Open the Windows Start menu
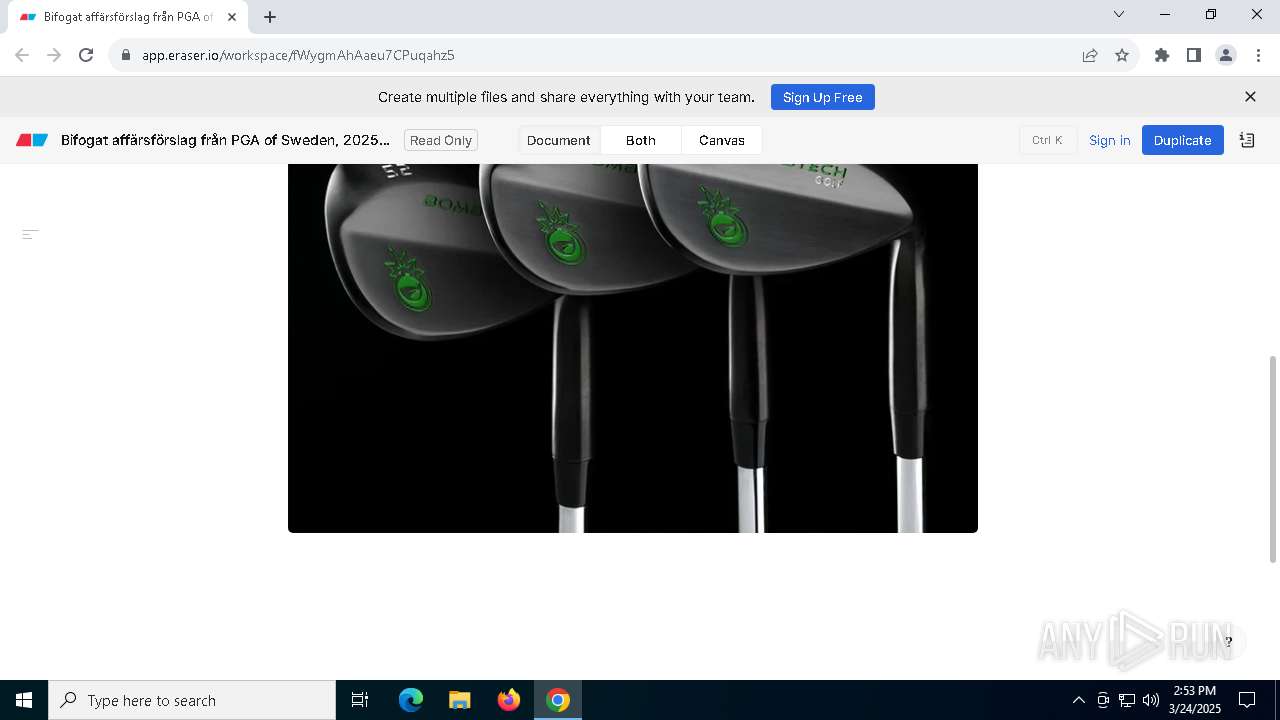The height and width of the screenshot is (720, 1280). (x=24, y=700)
